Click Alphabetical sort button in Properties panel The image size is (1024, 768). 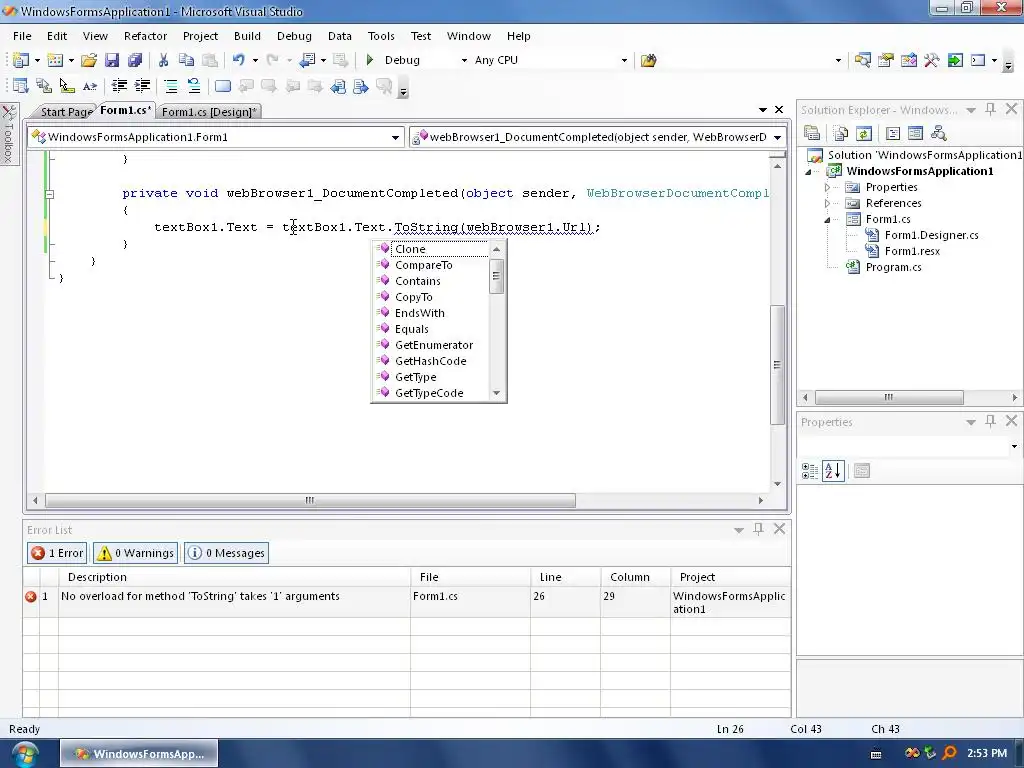[x=833, y=471]
